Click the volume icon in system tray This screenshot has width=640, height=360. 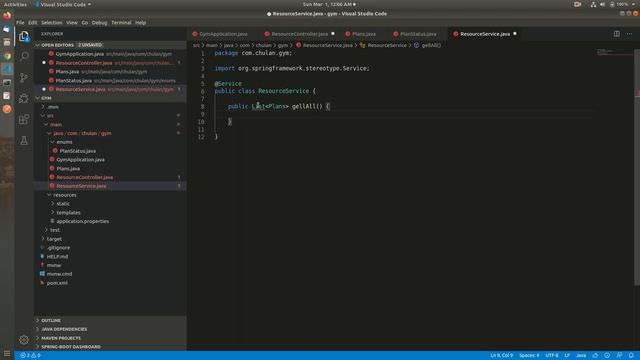tap(602, 4)
